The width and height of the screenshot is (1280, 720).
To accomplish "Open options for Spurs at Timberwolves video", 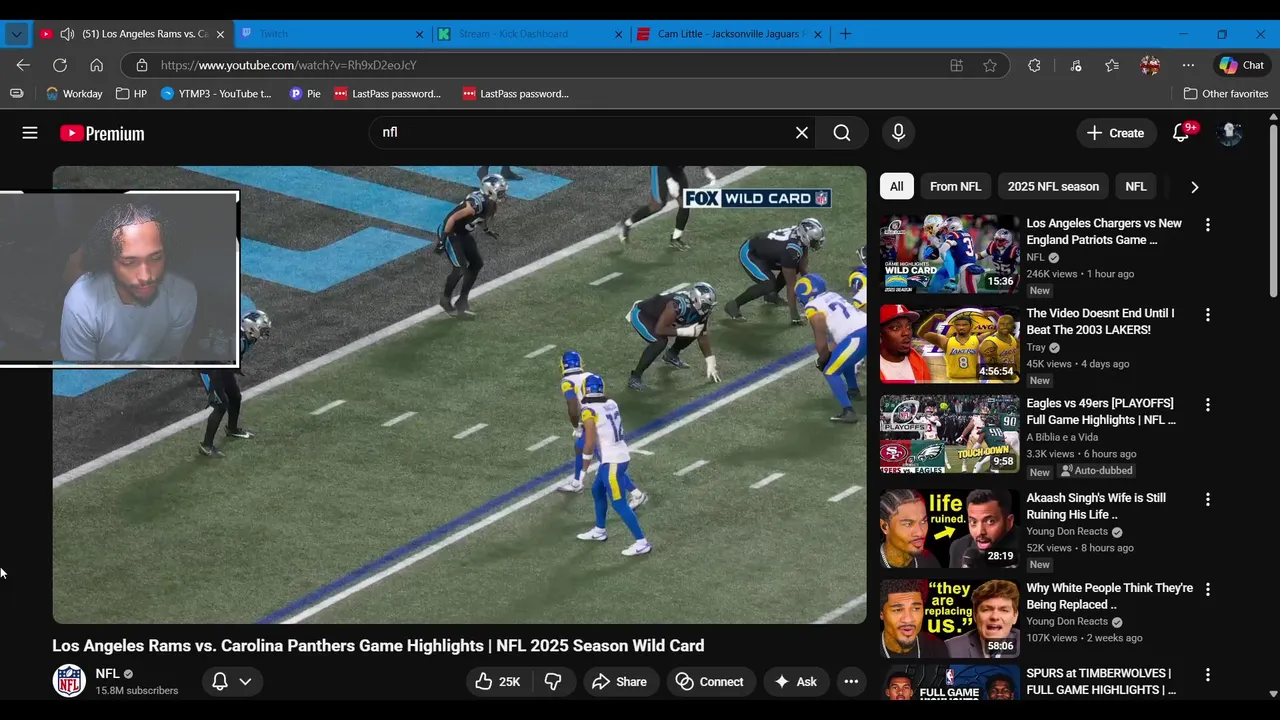I will click(x=1207, y=675).
